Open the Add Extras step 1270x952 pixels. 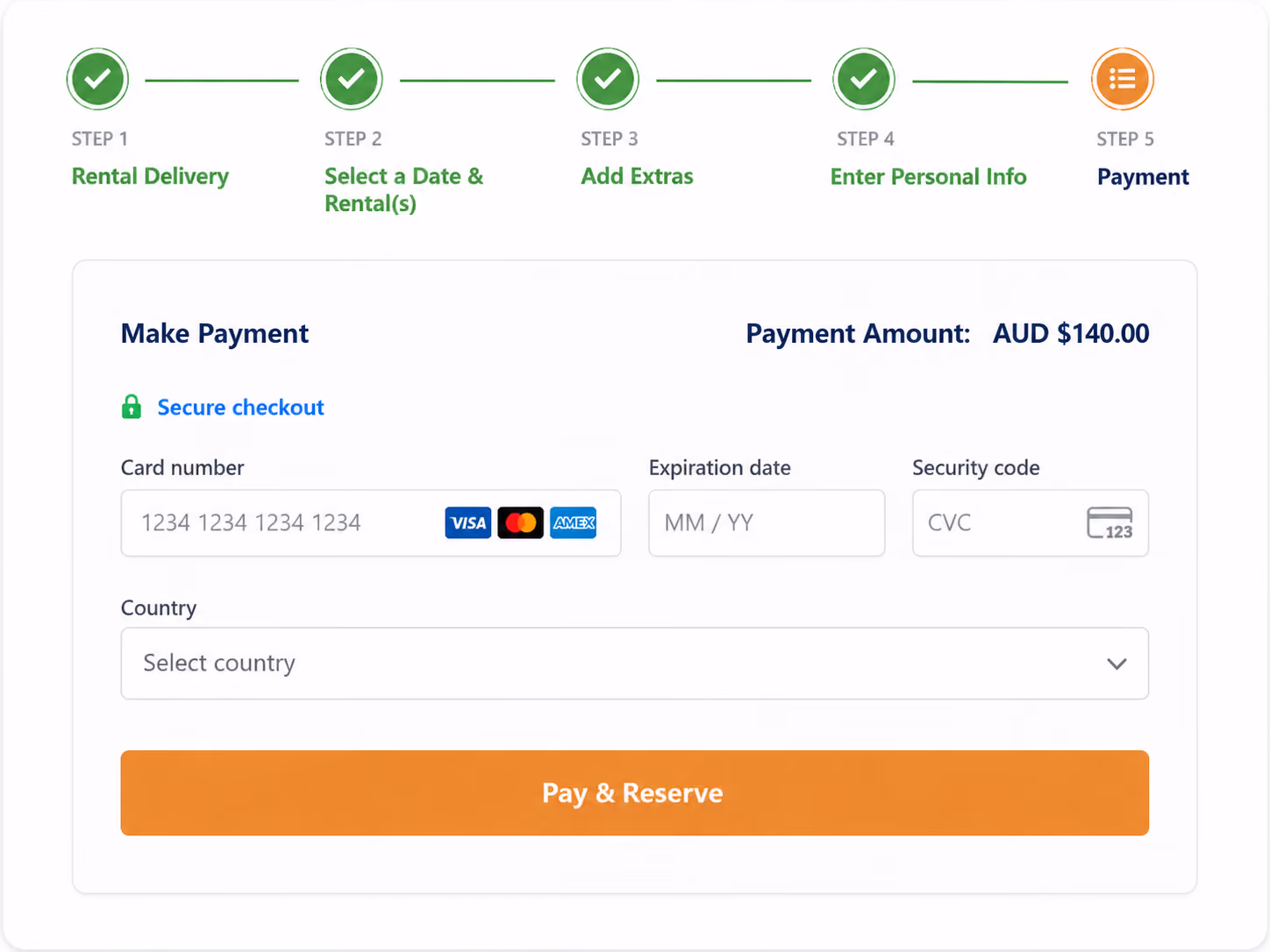point(637,176)
